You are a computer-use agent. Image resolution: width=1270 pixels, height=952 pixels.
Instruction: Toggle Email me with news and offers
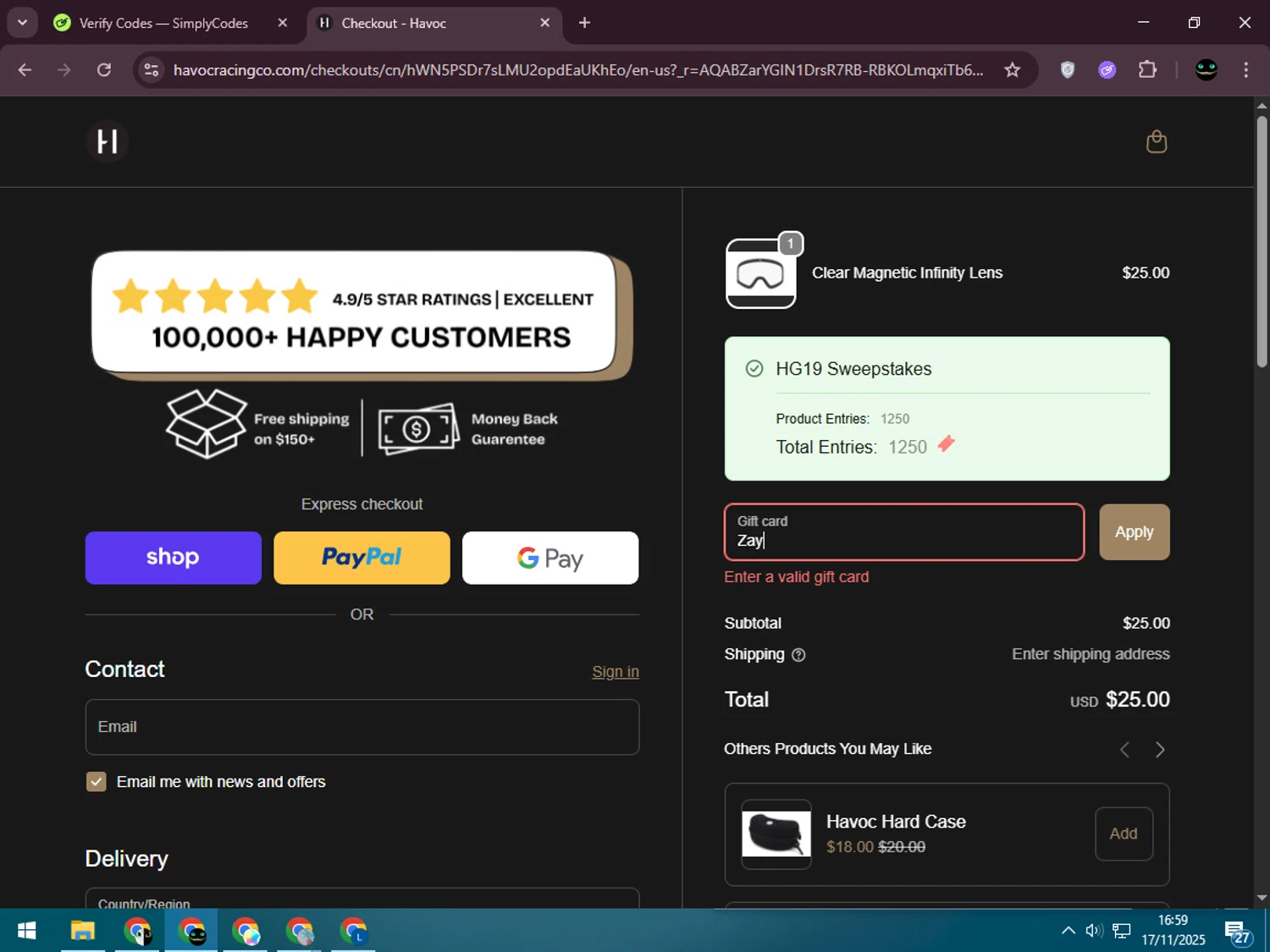[97, 782]
